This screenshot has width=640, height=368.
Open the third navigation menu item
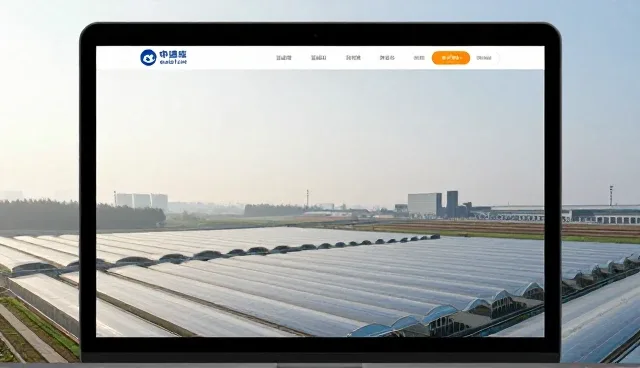pyautogui.click(x=353, y=58)
